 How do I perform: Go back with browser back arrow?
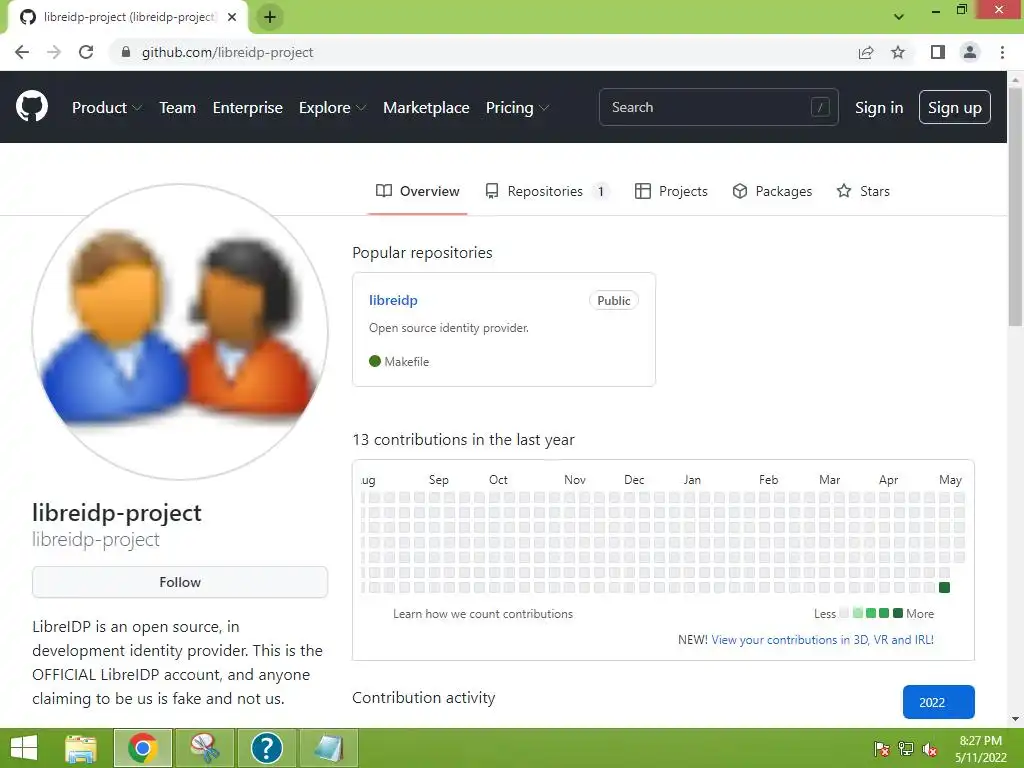(22, 52)
